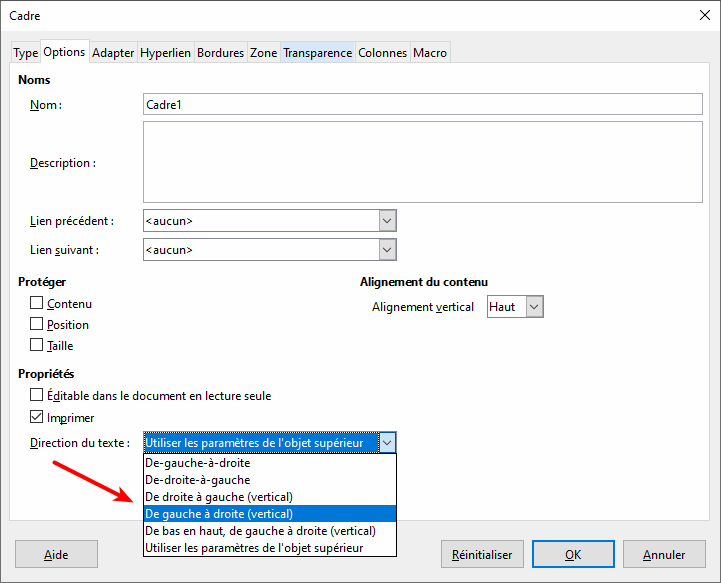Check the Position protection checkbox
721x583 pixels.
click(x=36, y=324)
